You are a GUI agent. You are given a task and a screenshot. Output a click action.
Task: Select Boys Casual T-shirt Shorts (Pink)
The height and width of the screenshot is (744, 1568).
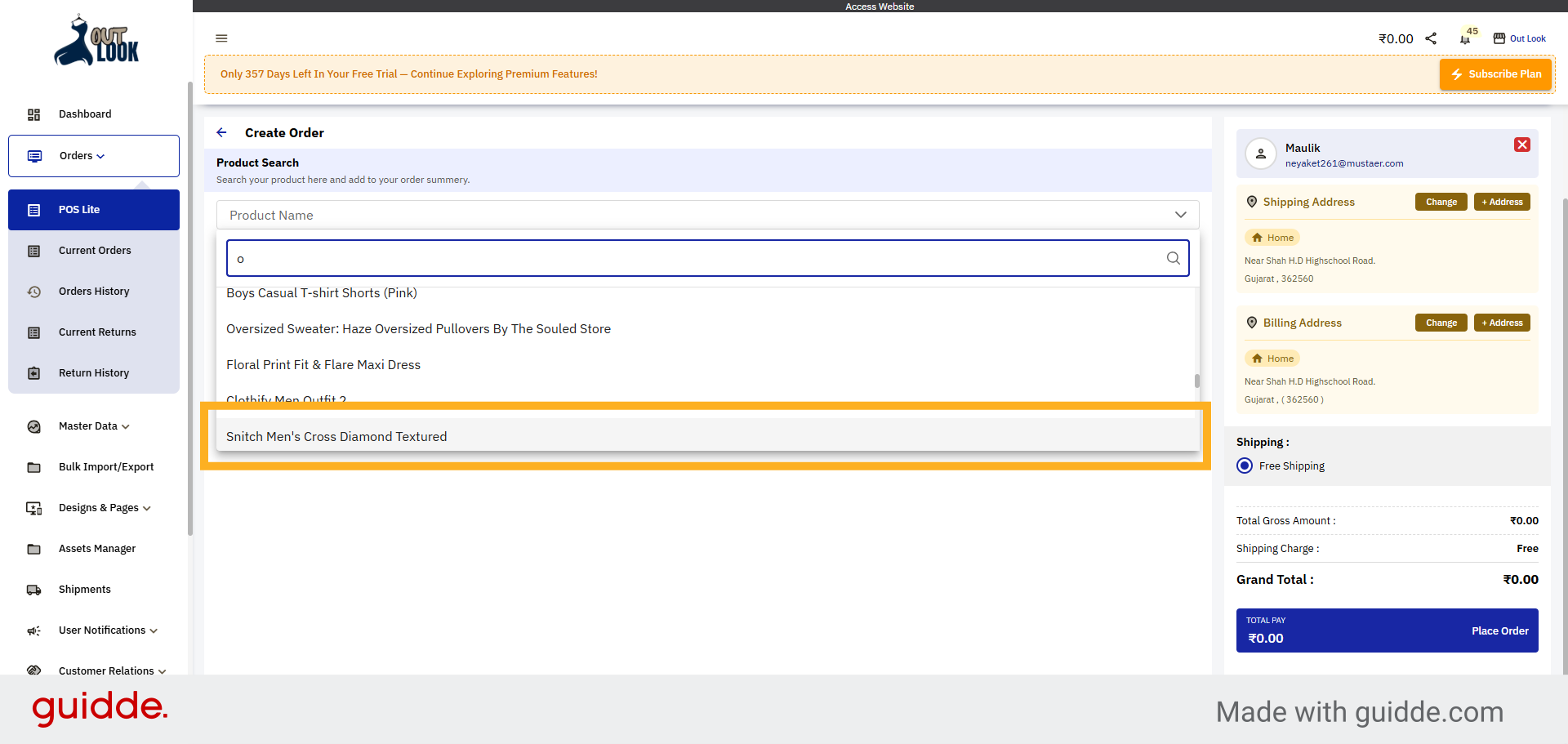tap(322, 293)
